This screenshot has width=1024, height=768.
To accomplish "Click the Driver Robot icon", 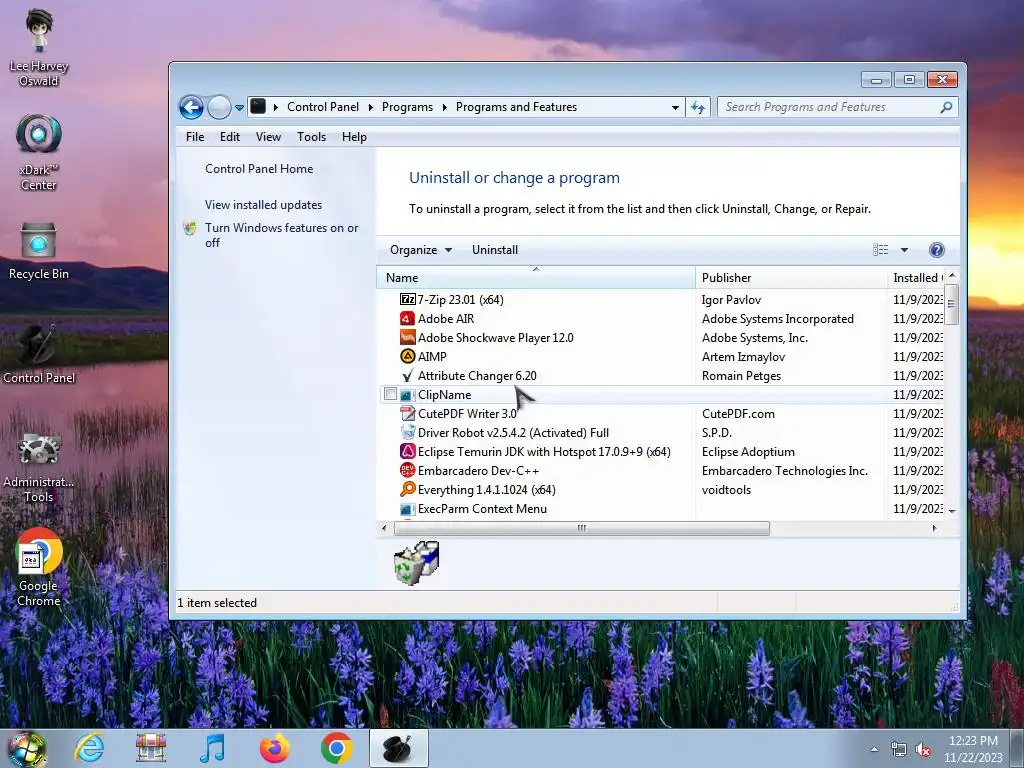I will coord(408,432).
